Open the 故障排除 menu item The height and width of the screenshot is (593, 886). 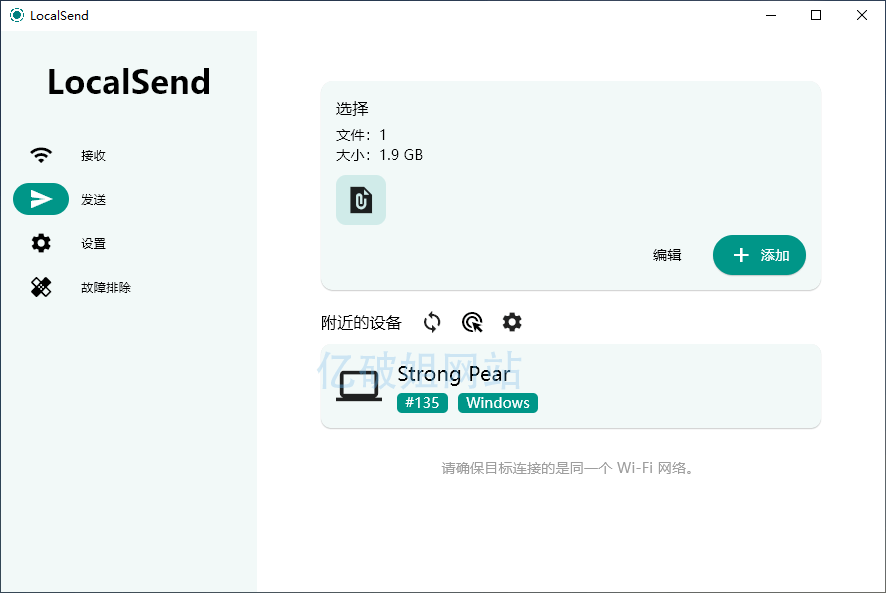tap(107, 287)
